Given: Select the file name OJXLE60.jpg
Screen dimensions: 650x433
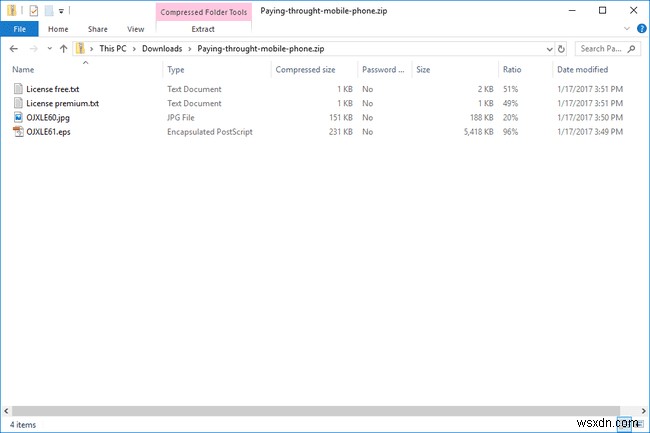Looking at the screenshot, I should (48, 118).
